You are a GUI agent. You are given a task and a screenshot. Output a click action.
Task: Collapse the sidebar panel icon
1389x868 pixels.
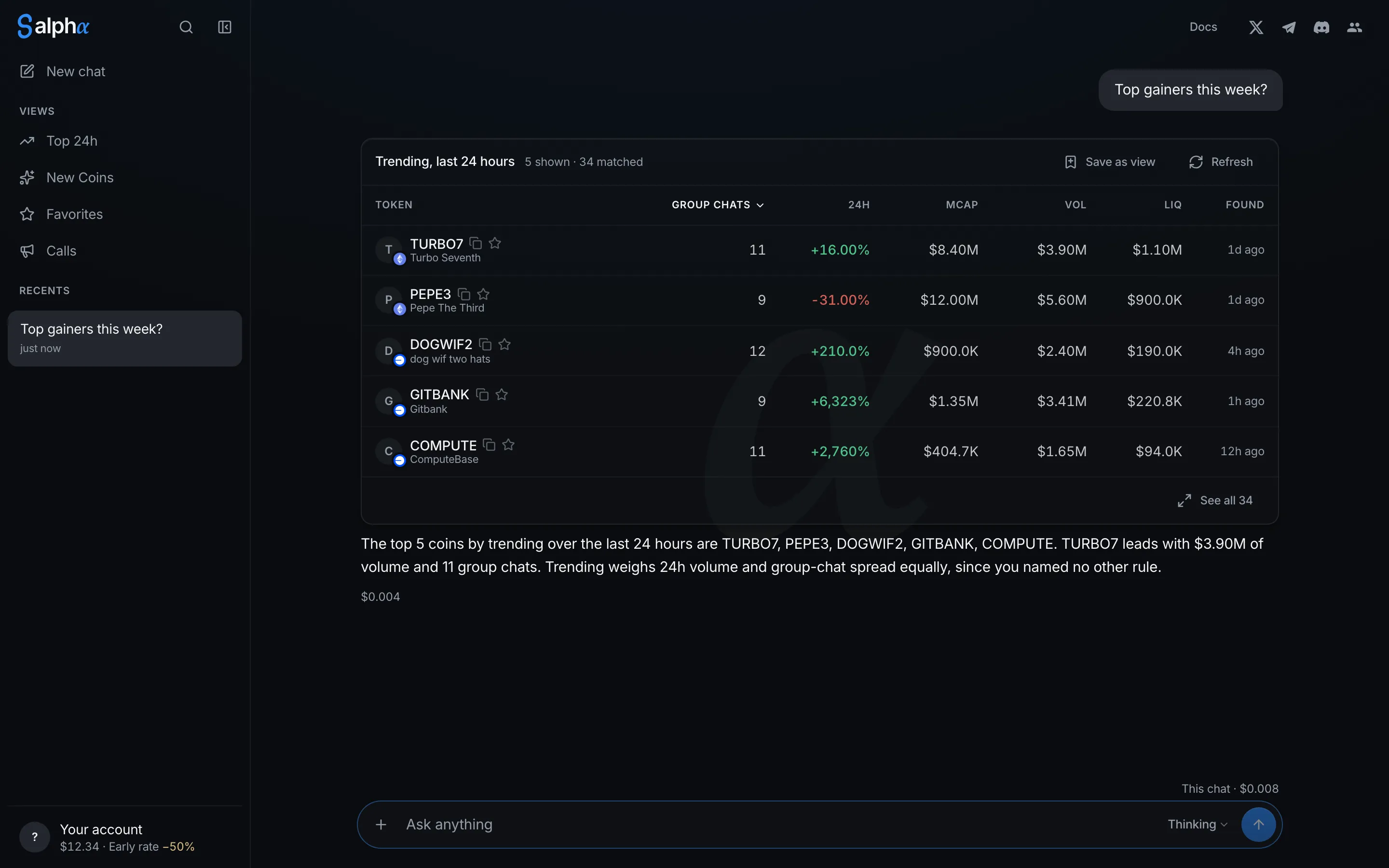pos(224,27)
